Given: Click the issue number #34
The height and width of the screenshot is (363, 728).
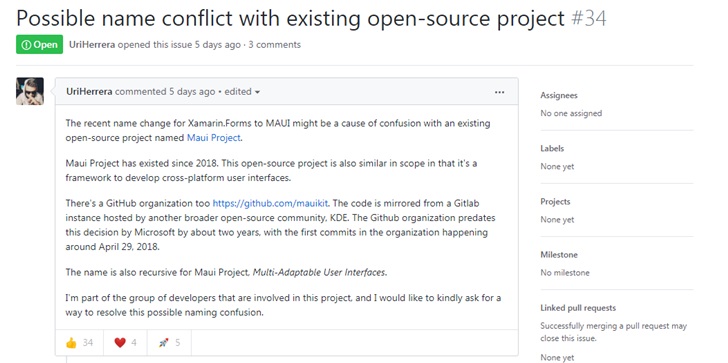Looking at the screenshot, I should point(588,19).
